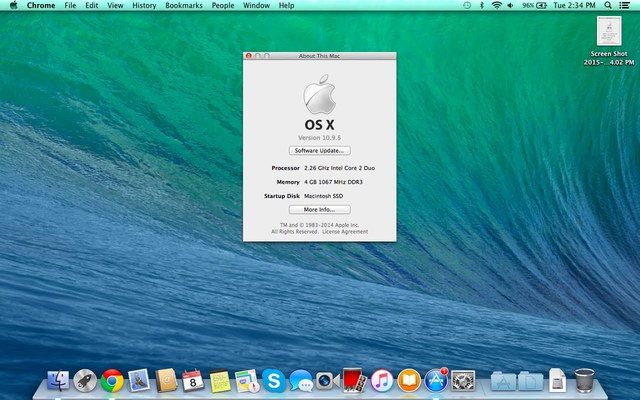Open Documents folder stack in dock
This screenshot has width=640, height=400.
(x=530, y=381)
